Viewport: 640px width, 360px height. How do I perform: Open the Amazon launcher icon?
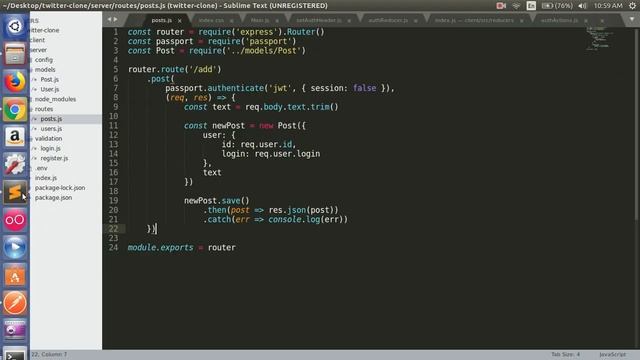15,137
